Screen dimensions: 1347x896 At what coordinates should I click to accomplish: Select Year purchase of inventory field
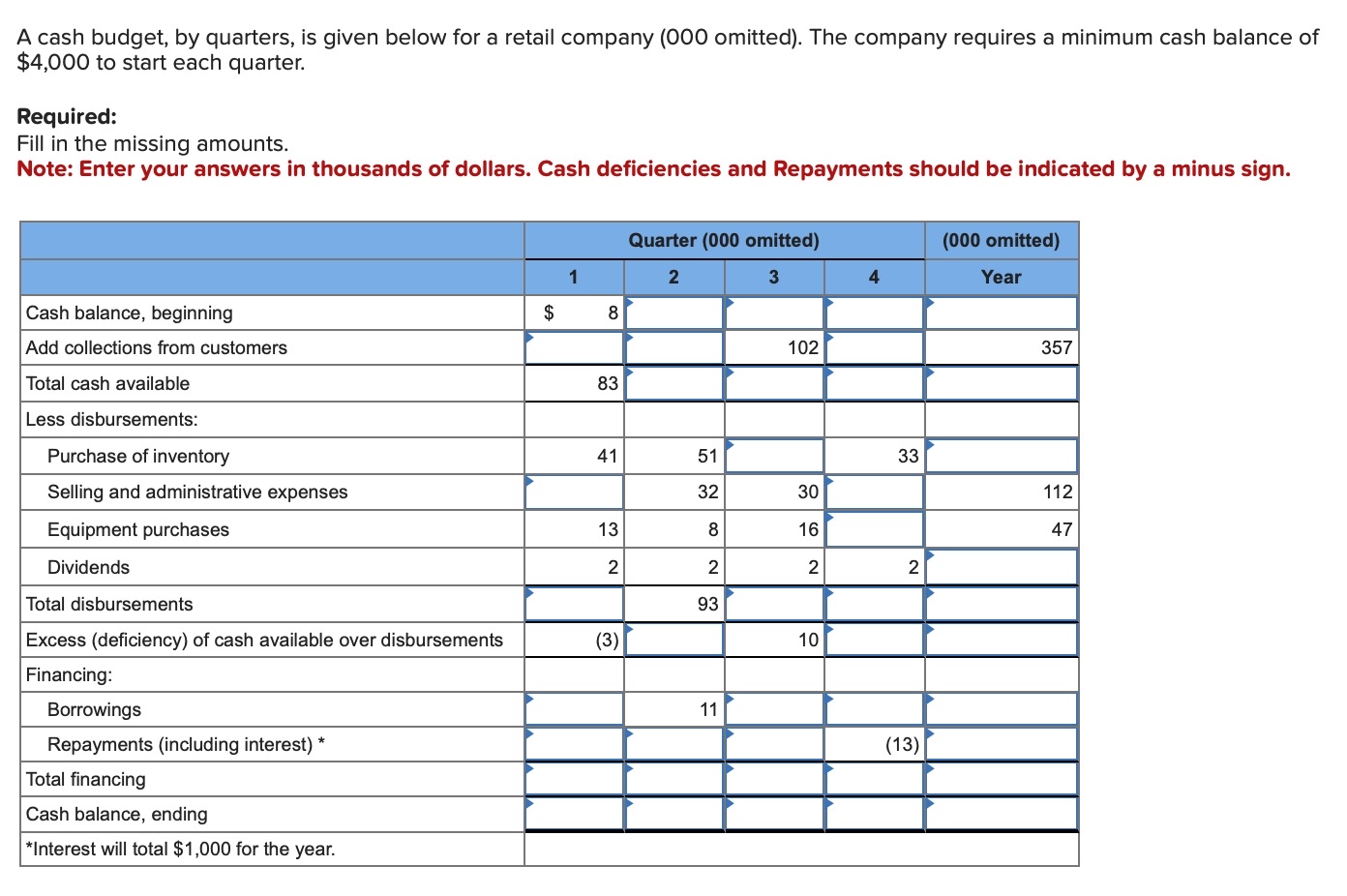tap(1002, 456)
